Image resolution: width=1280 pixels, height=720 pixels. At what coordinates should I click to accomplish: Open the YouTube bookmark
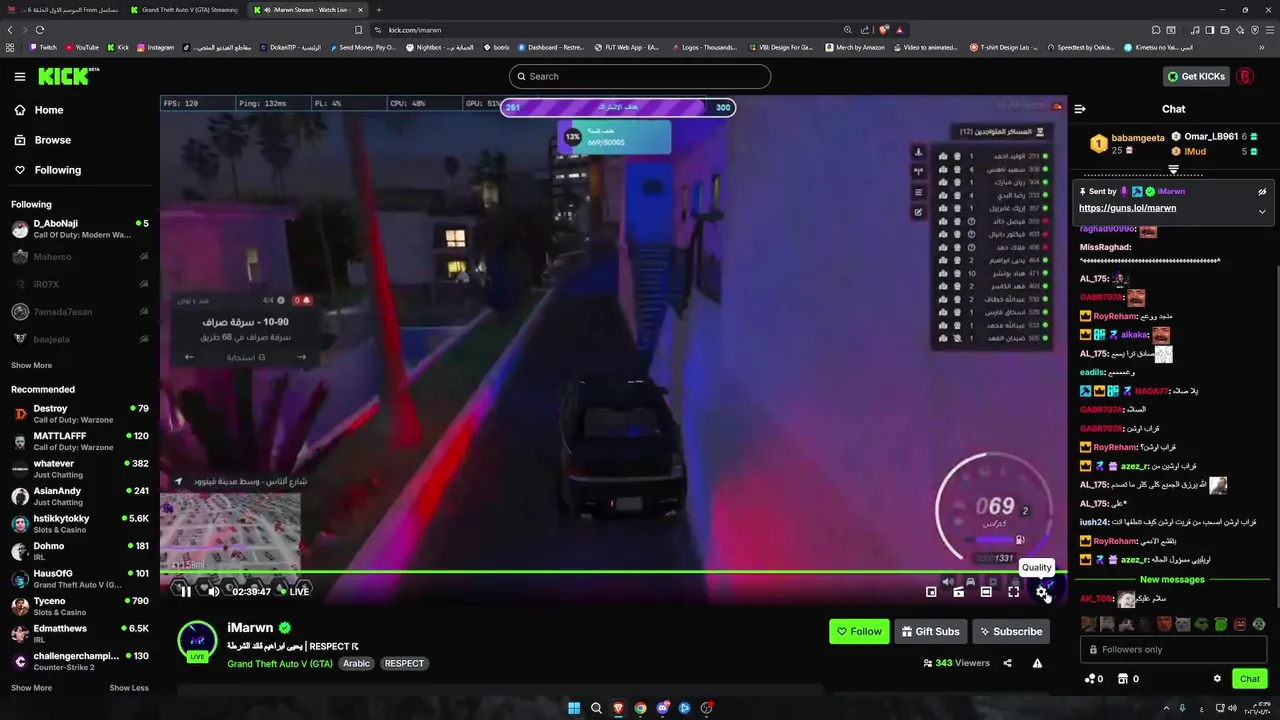[x=82, y=47]
